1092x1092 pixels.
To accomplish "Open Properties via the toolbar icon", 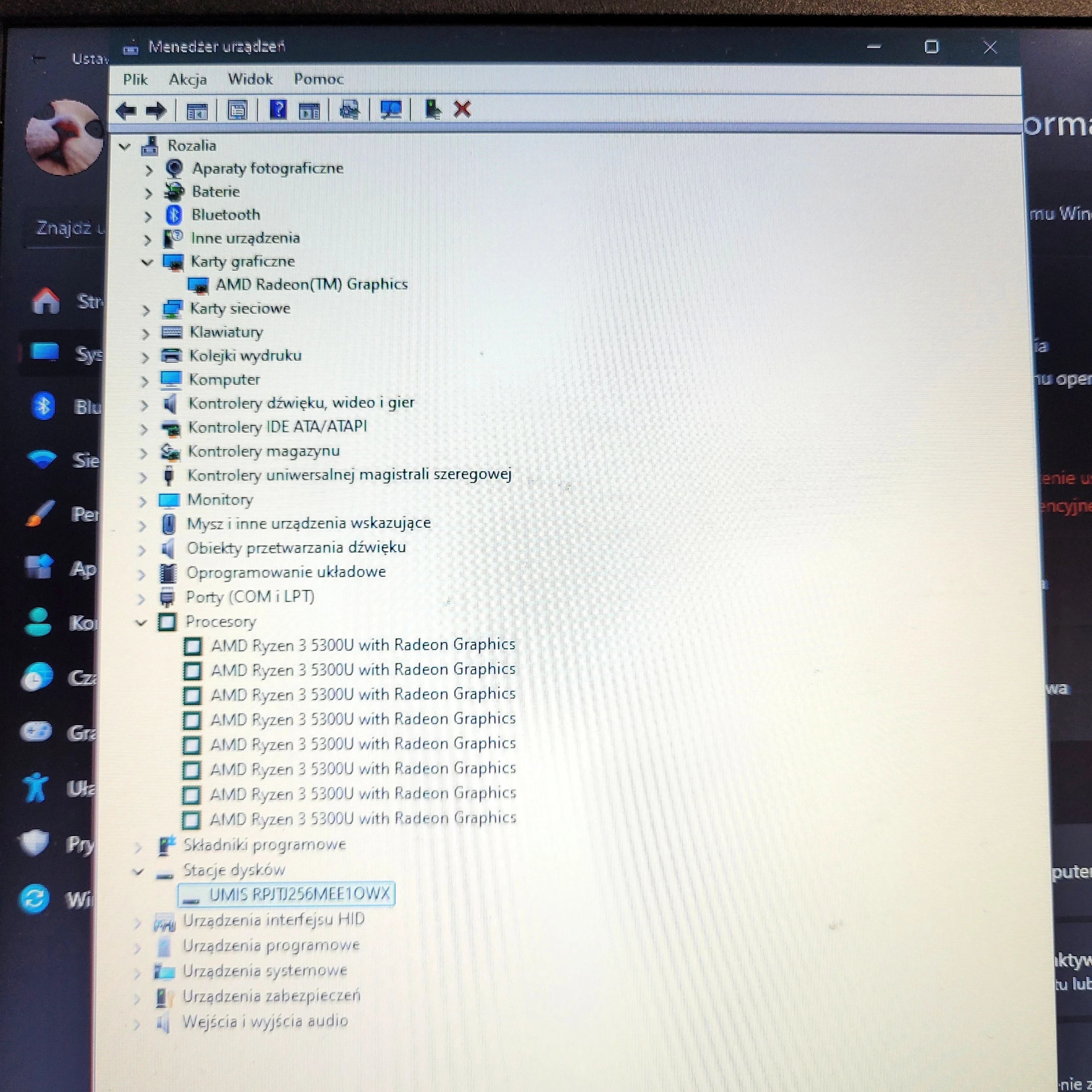I will [237, 110].
